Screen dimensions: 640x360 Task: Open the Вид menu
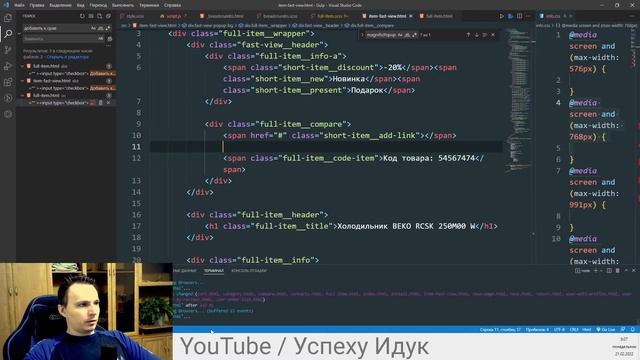80,5
